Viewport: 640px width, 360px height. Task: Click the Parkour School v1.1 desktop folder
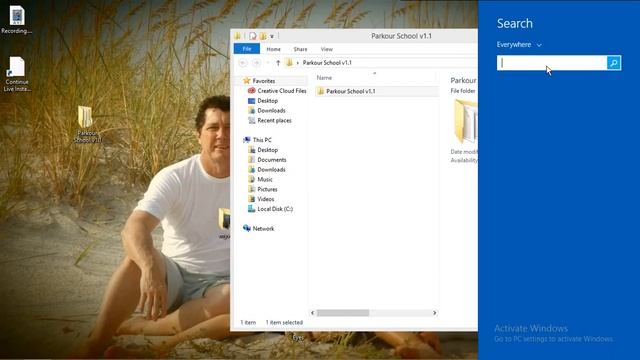(87, 124)
